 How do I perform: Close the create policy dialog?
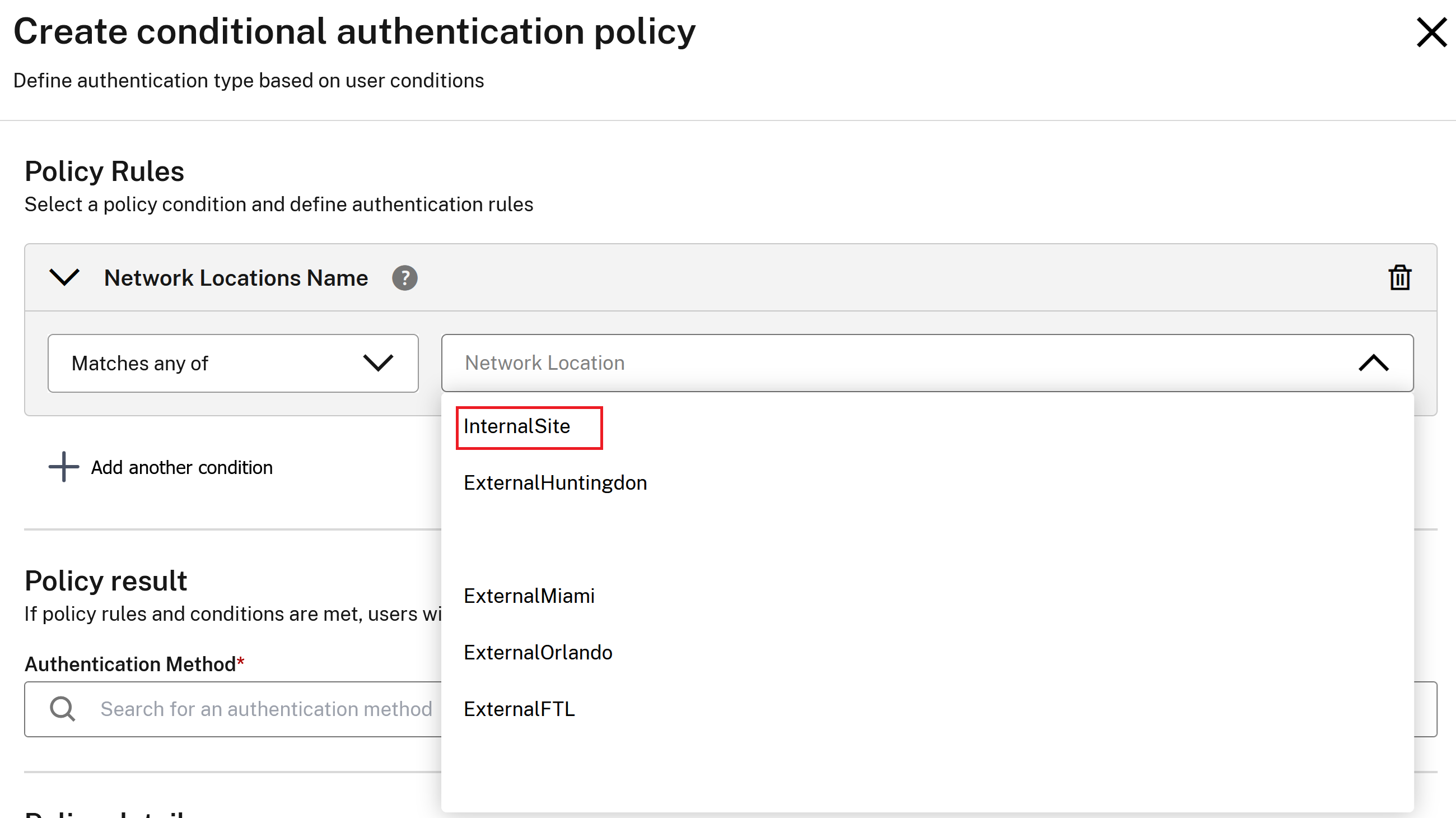1431,32
